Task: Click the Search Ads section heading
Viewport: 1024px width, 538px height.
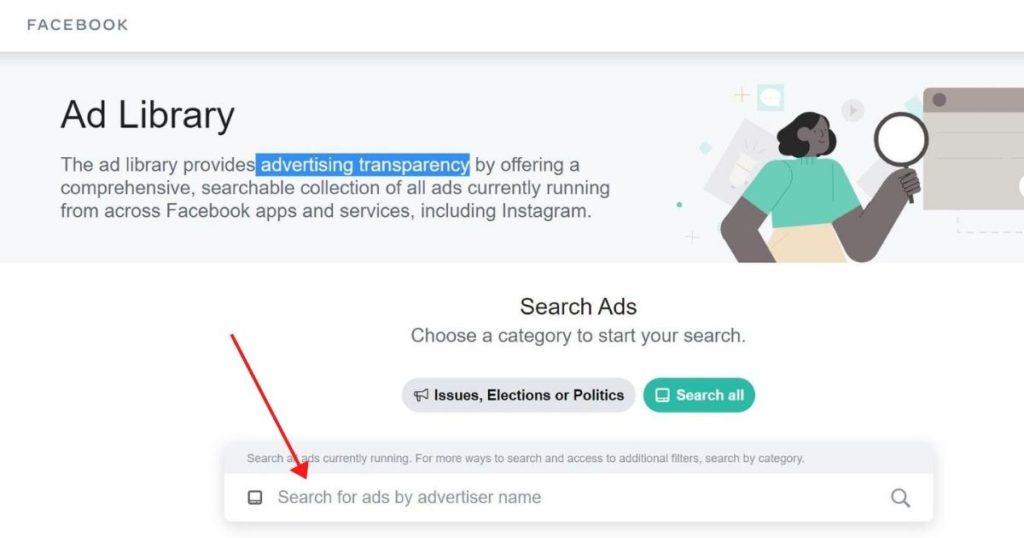Action: [x=578, y=306]
